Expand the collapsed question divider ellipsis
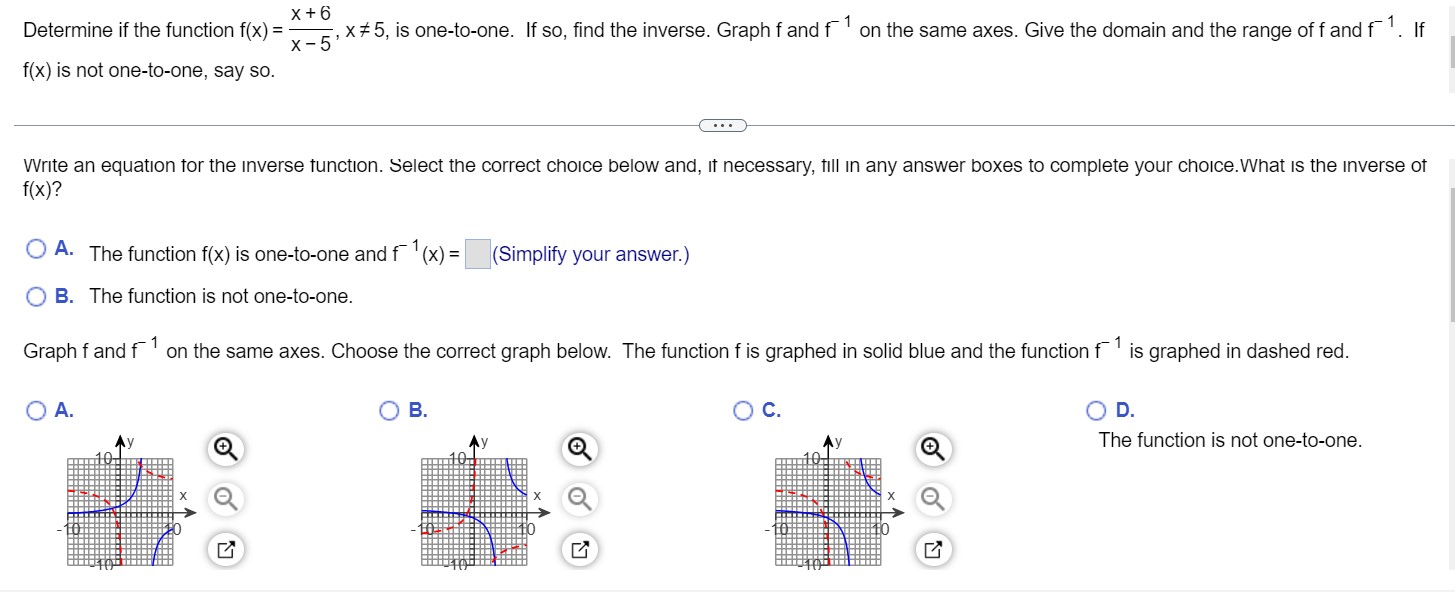The image size is (1455, 592). tap(722, 124)
